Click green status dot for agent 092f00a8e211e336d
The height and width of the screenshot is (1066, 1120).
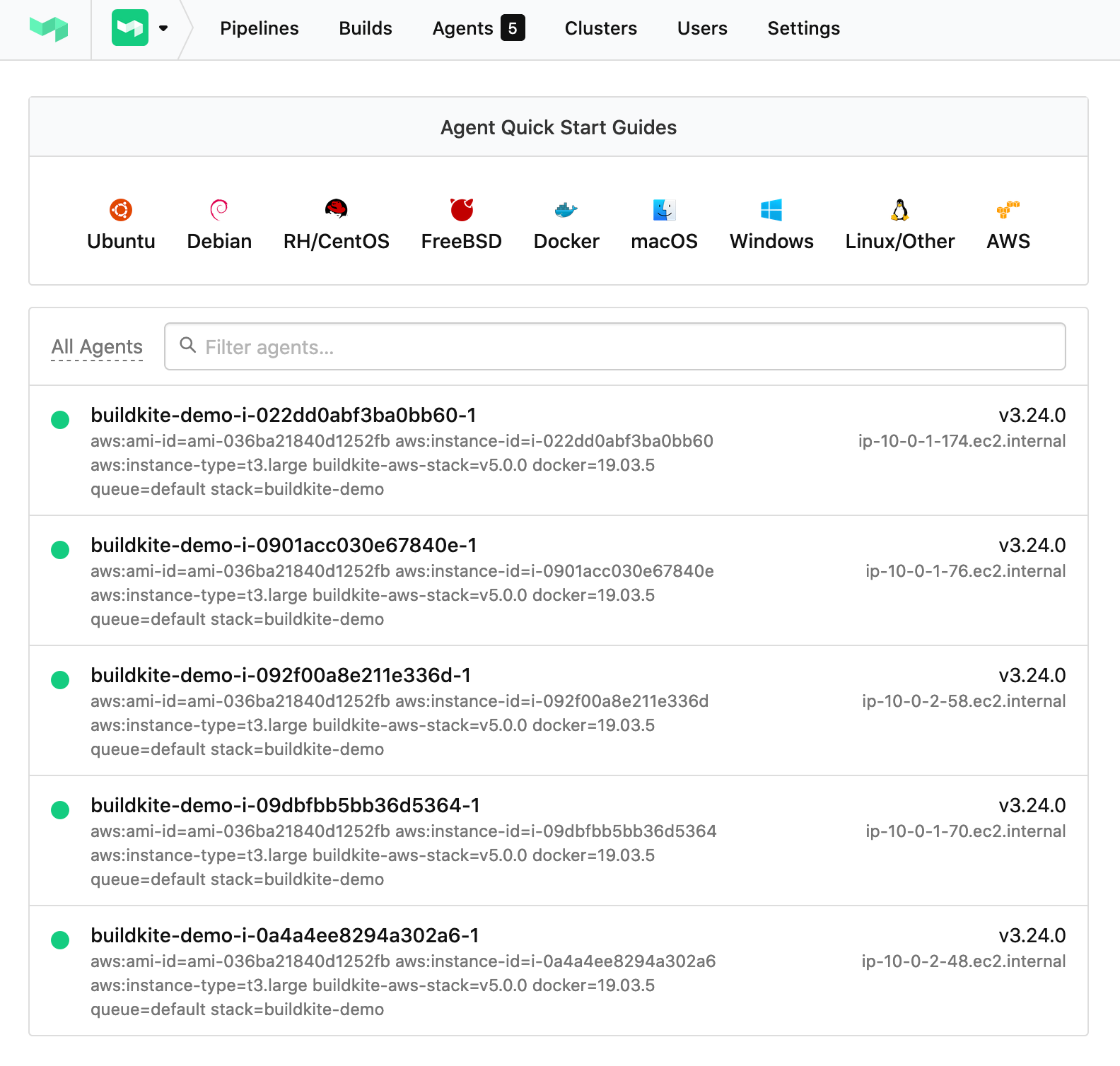click(x=60, y=680)
